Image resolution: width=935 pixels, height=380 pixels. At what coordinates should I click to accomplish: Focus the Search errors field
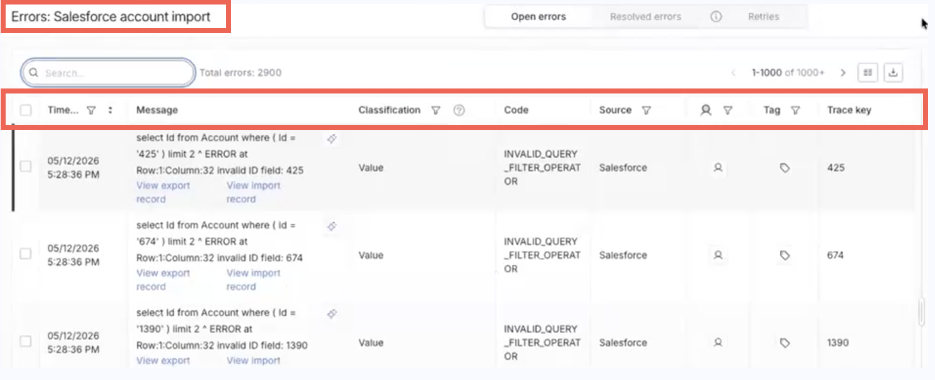coord(108,73)
